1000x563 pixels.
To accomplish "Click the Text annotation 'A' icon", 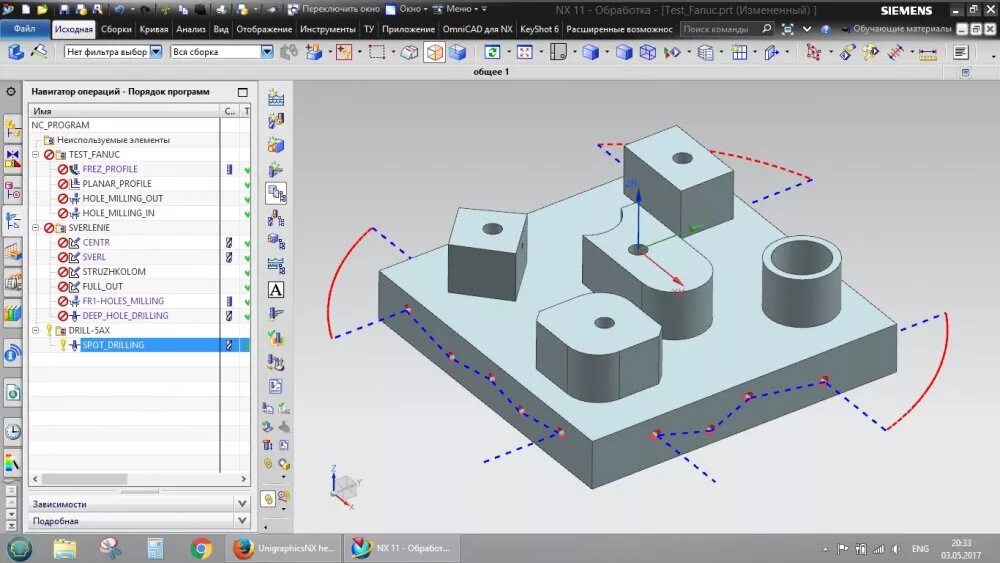I will [x=276, y=290].
